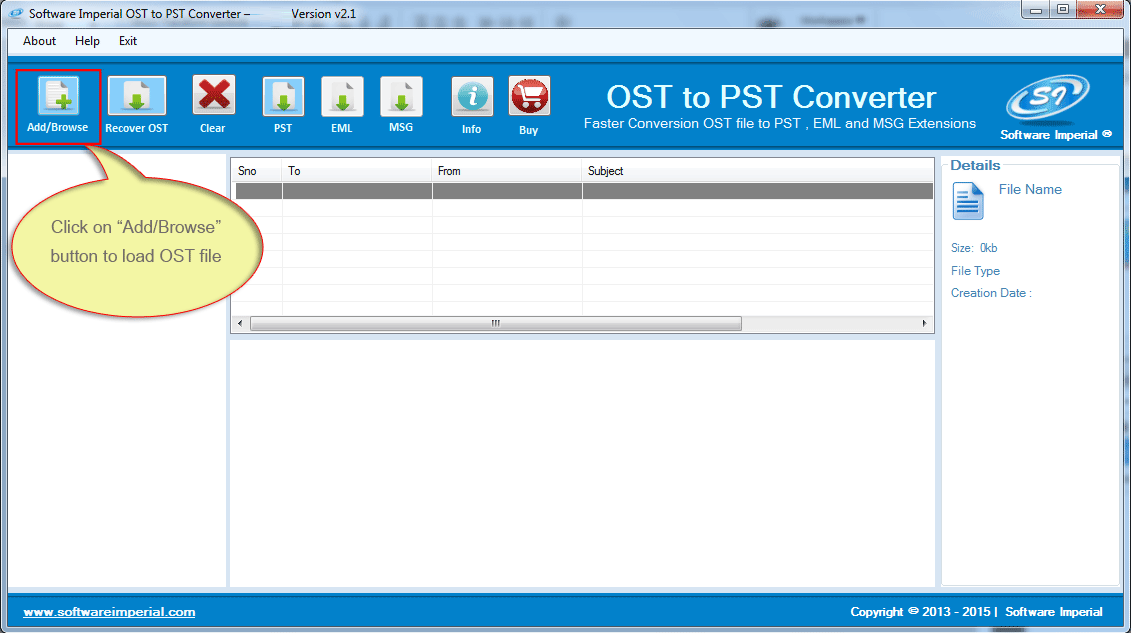Click the Buy shopping cart icon
1131x633 pixels.
pyautogui.click(x=529, y=97)
